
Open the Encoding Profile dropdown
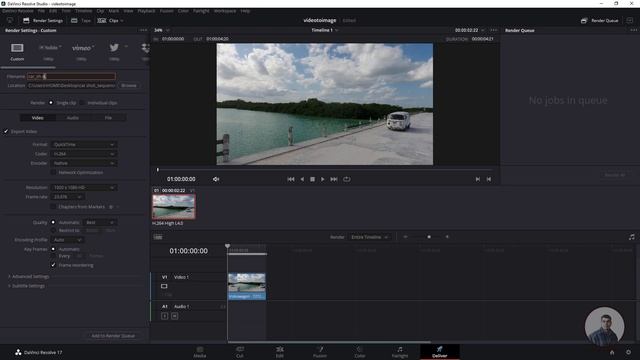[67, 240]
